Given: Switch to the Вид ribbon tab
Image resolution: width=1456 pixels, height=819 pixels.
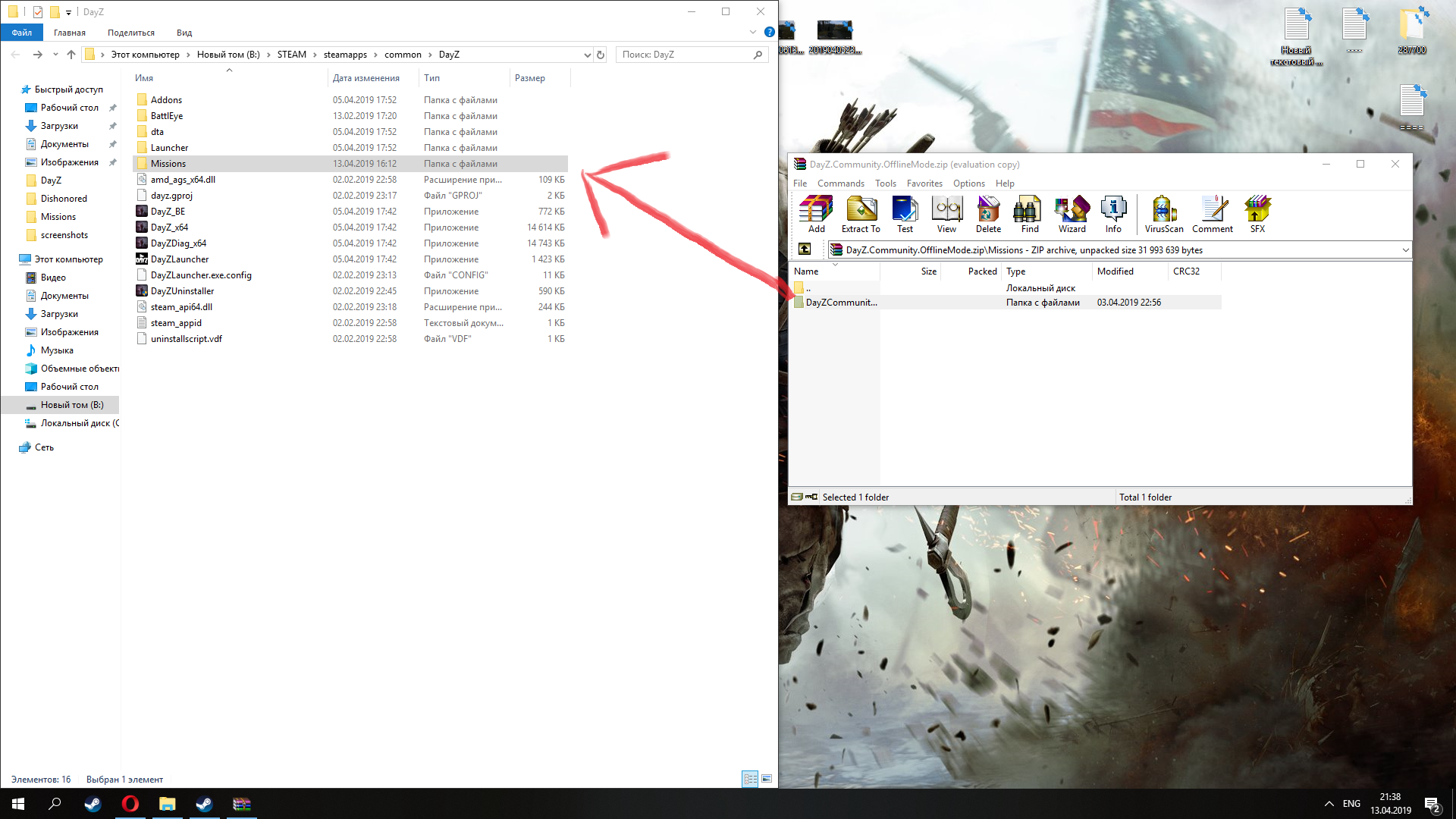Looking at the screenshot, I should 184,33.
